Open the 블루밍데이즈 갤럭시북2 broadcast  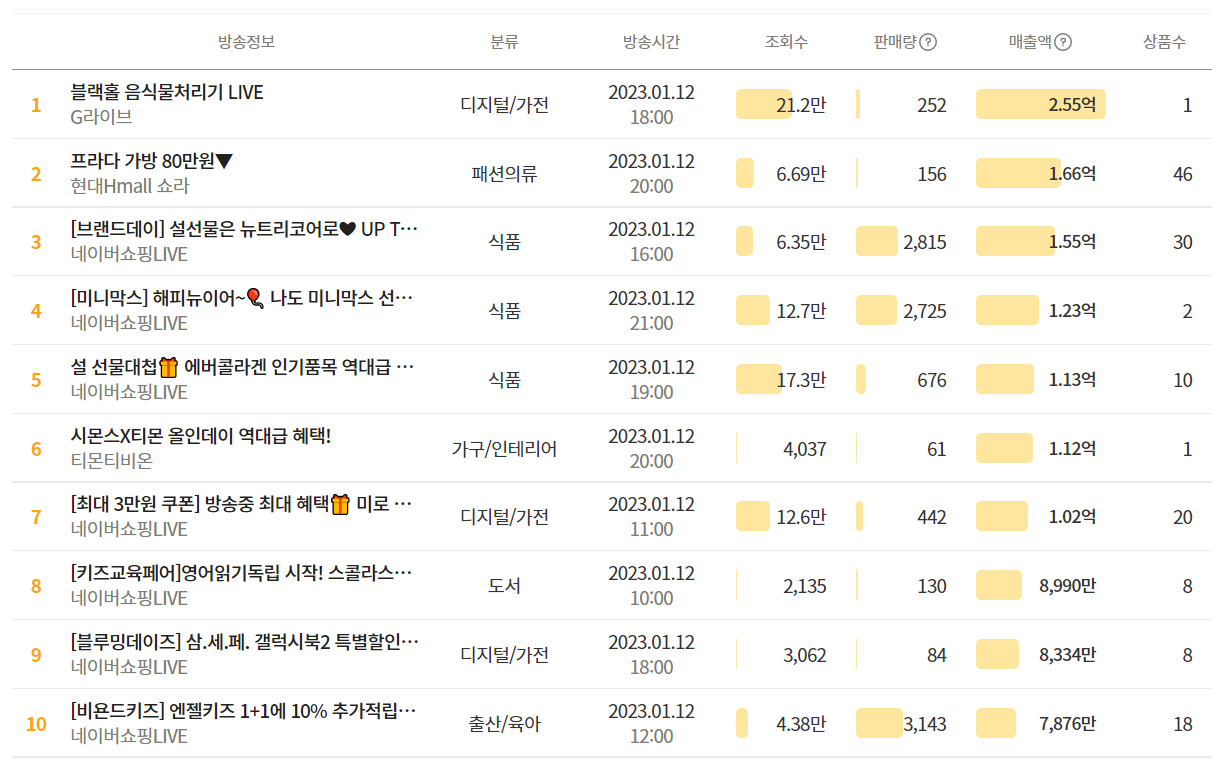[245, 642]
